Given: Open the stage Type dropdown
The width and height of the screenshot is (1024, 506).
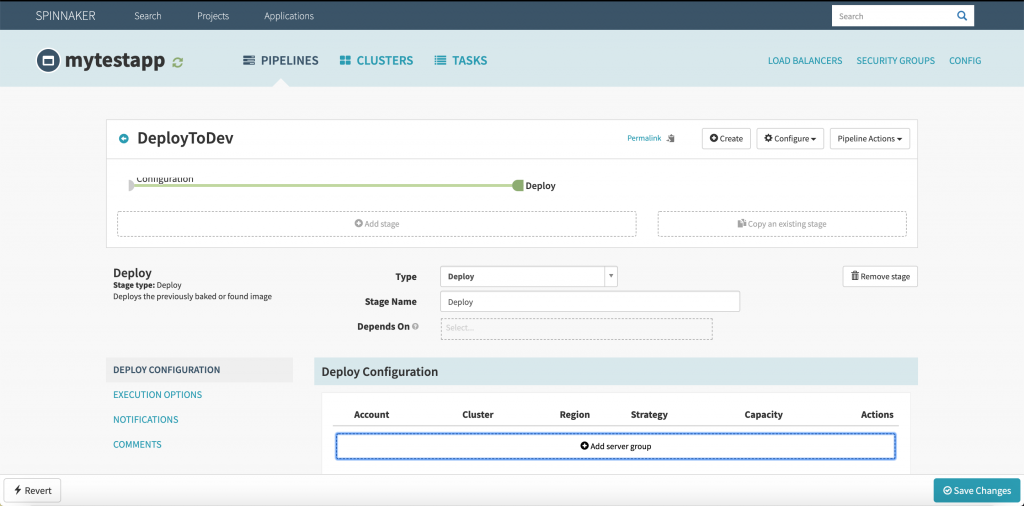Looking at the screenshot, I should click(x=529, y=276).
